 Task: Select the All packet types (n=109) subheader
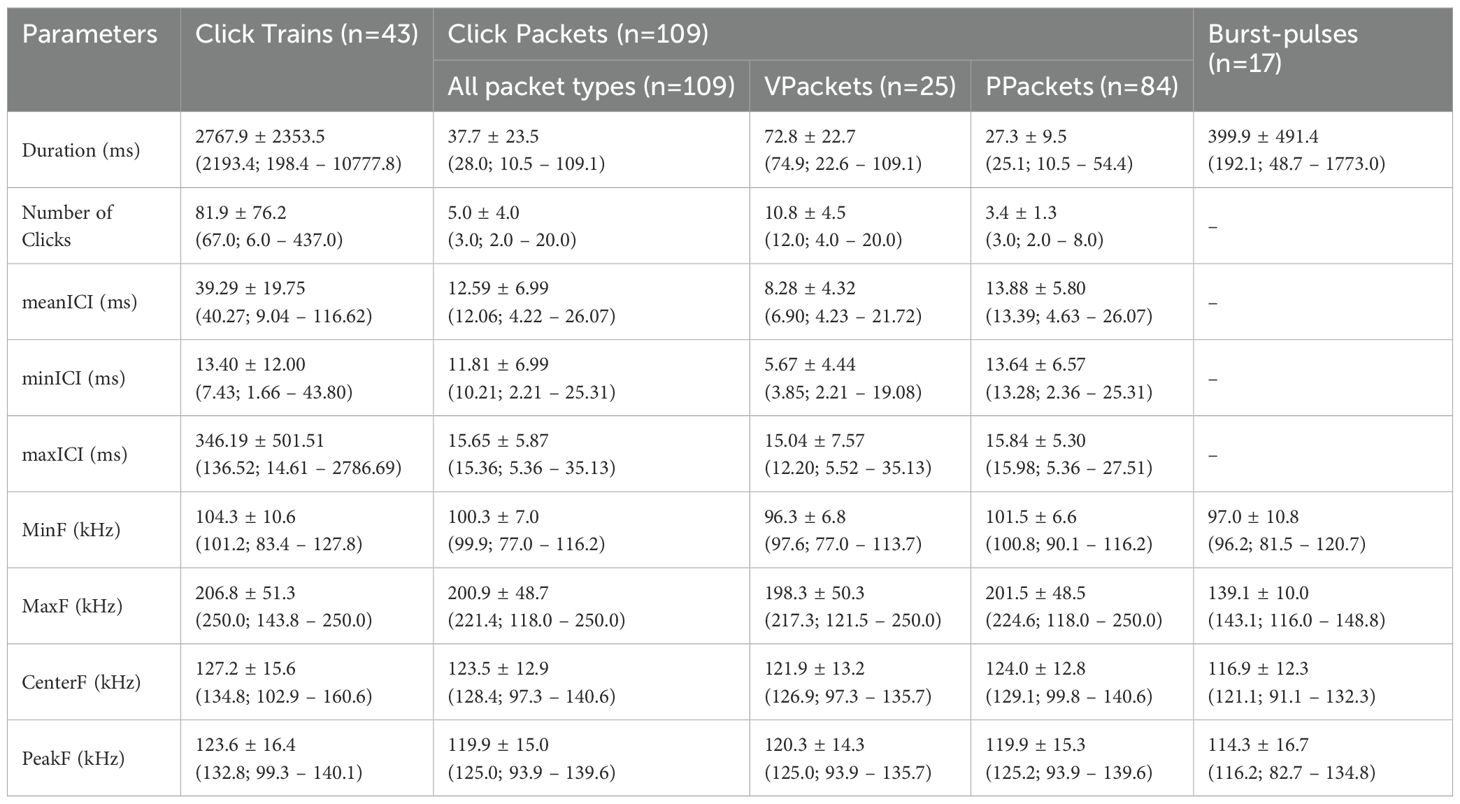pos(590,87)
